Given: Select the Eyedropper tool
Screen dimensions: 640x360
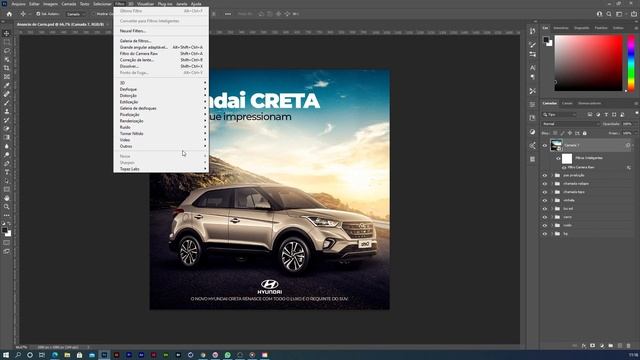Looking at the screenshot, I should point(7,85).
